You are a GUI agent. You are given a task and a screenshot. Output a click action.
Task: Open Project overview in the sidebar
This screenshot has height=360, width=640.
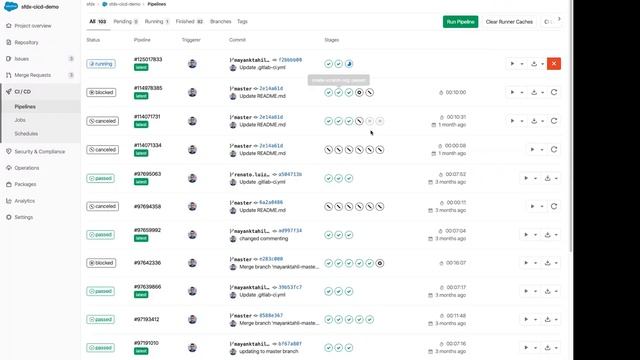point(33,26)
